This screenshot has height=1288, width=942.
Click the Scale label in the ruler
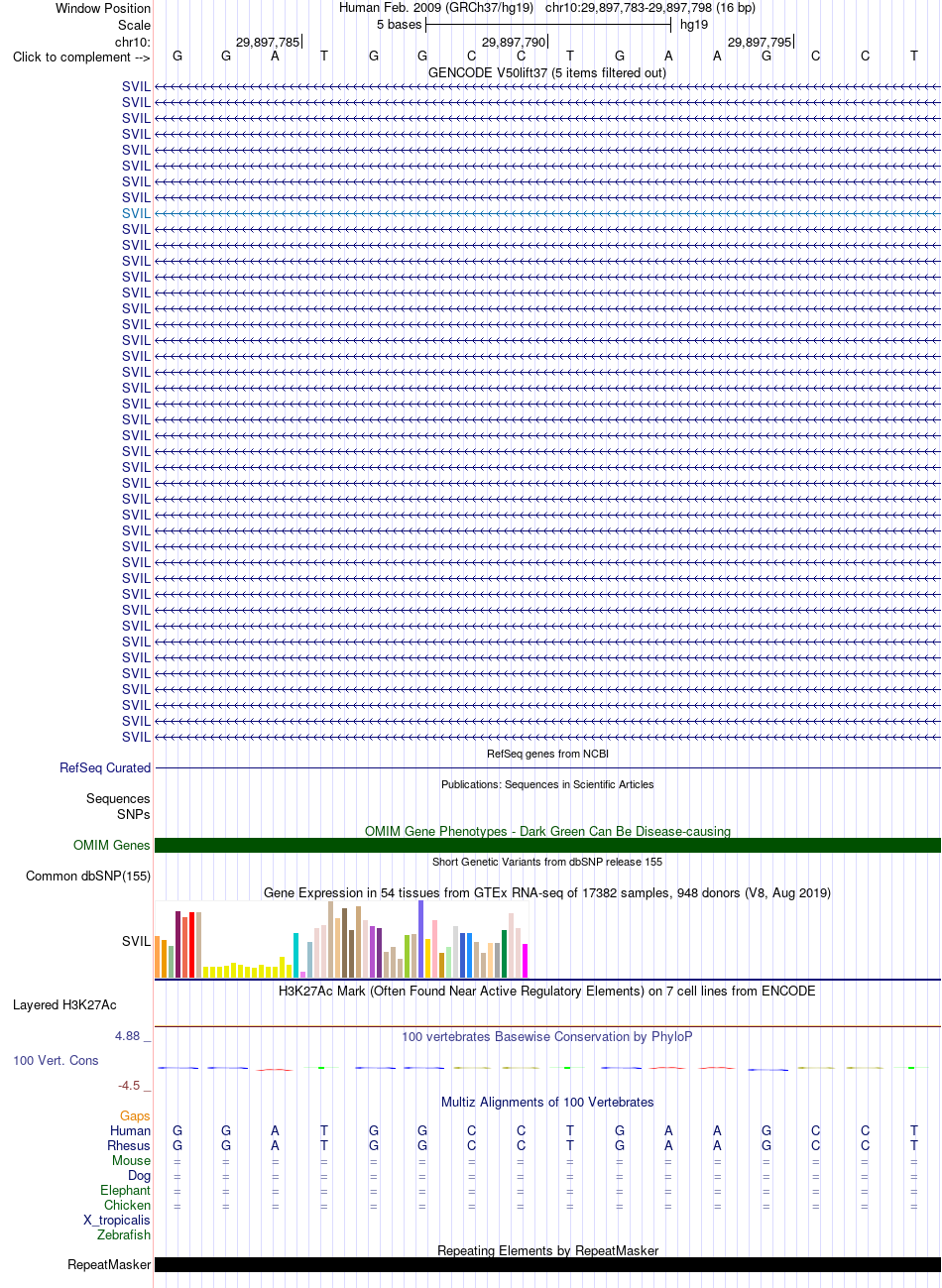pyautogui.click(x=134, y=24)
